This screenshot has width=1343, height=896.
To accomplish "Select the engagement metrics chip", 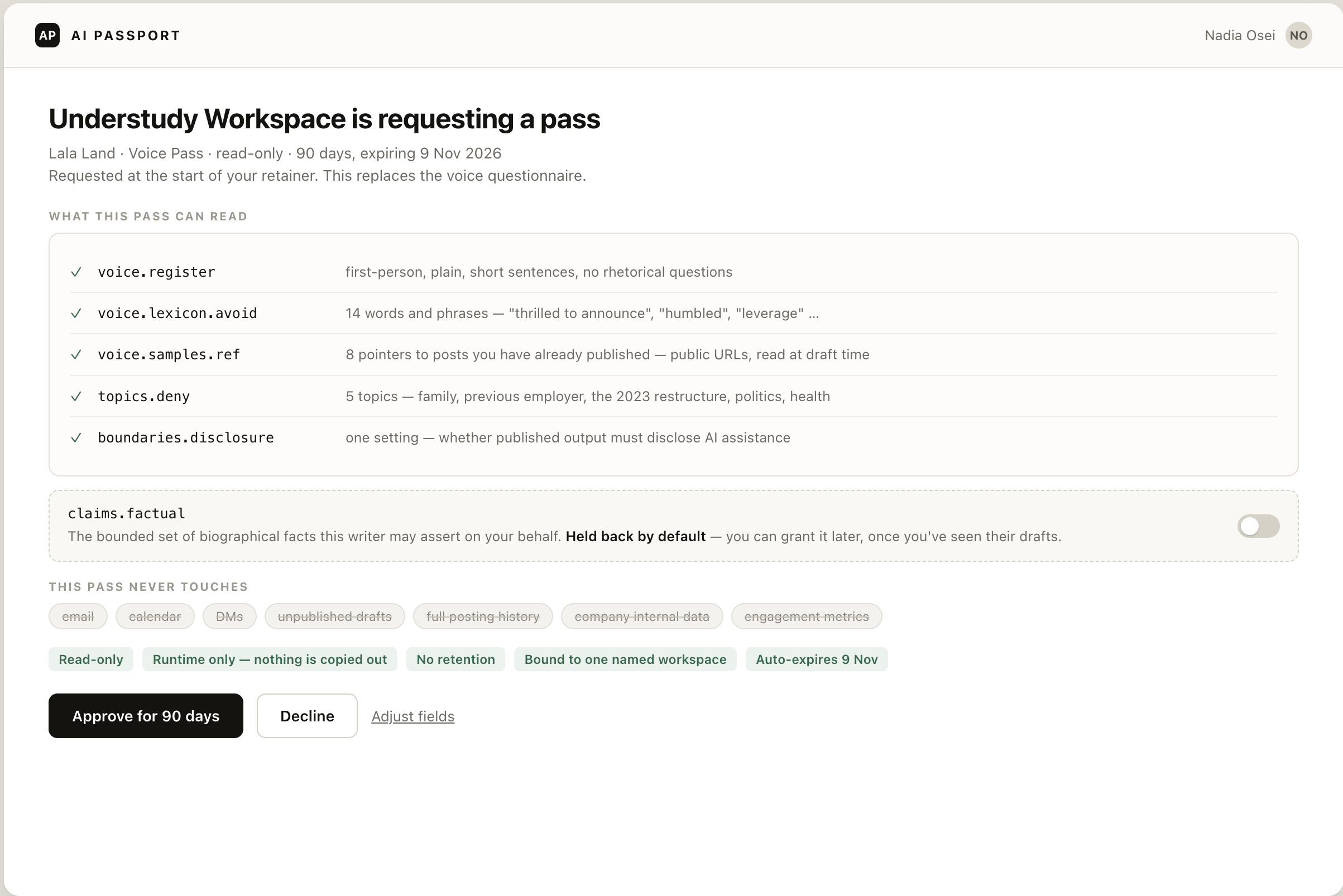I will coord(806,616).
